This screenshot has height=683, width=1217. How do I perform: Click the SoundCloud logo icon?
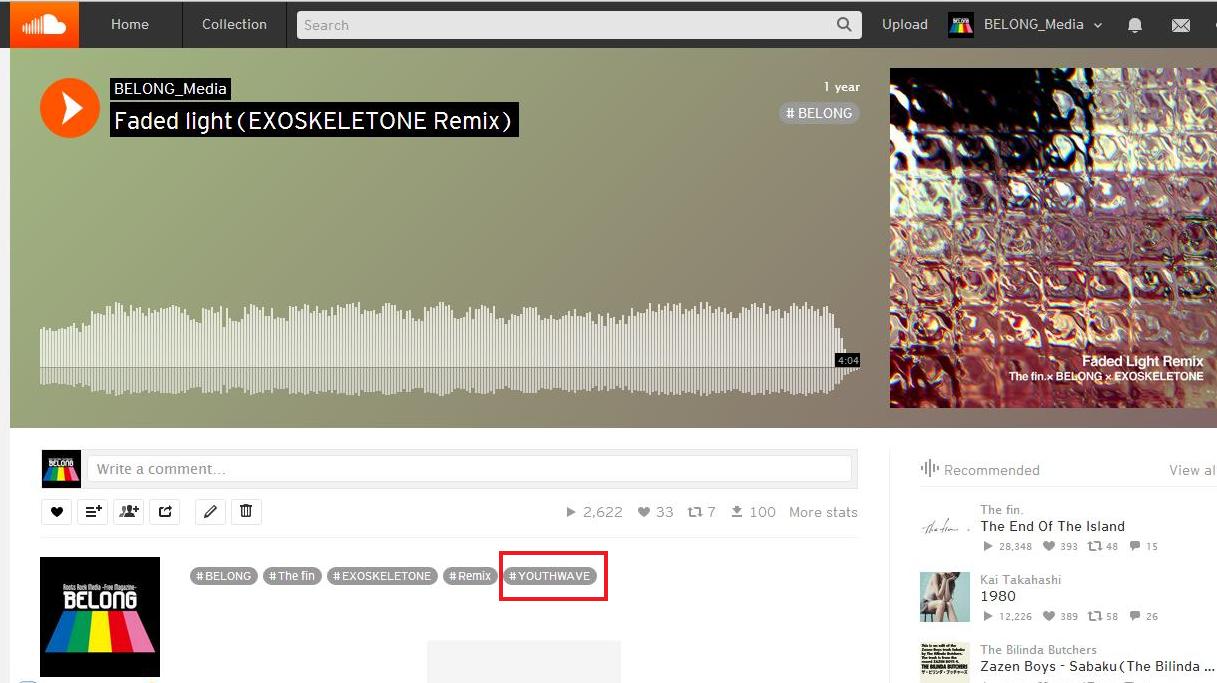point(44,24)
